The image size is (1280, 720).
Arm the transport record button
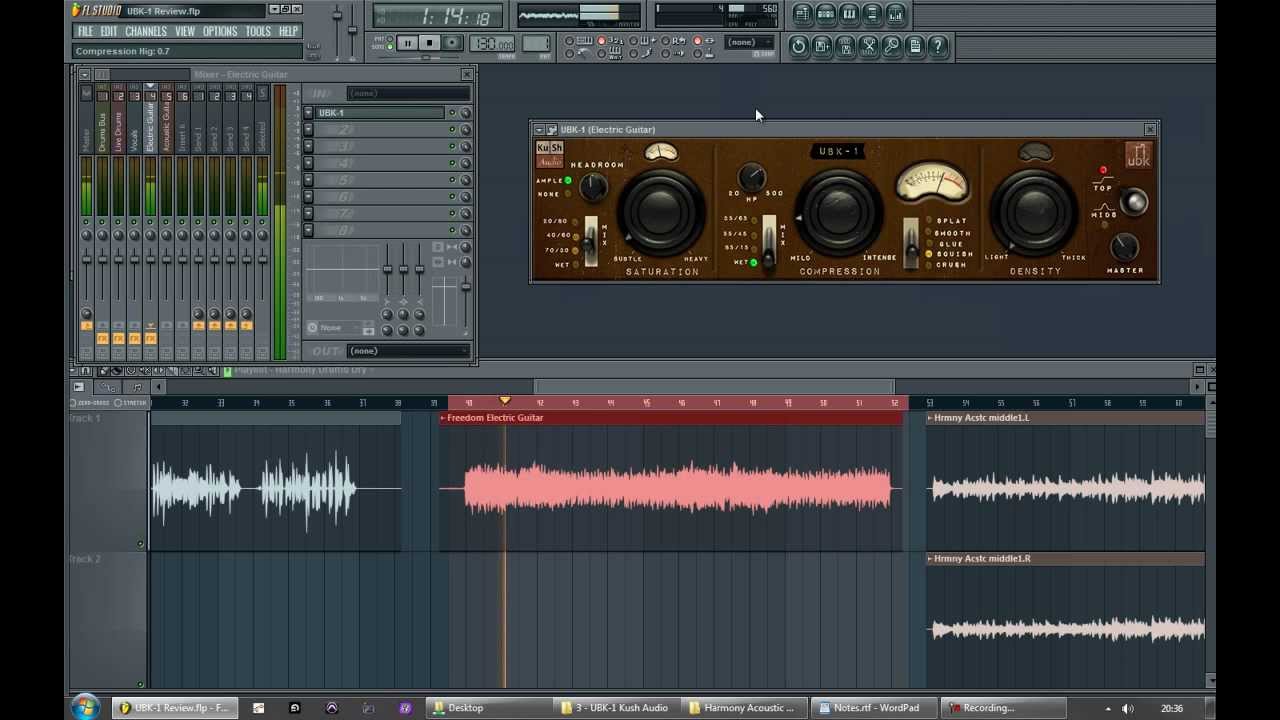(452, 43)
